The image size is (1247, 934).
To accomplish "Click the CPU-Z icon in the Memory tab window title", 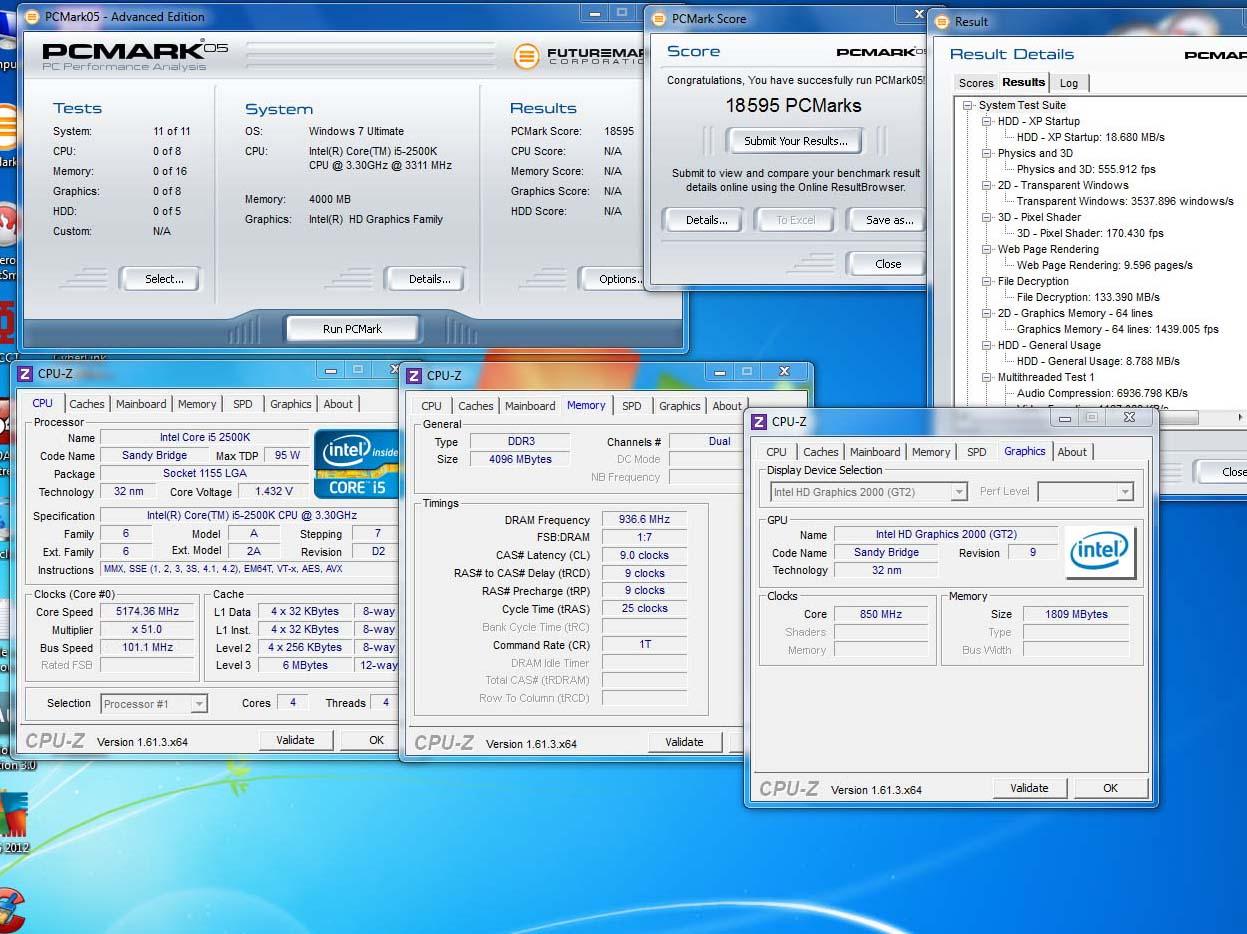I will [x=415, y=376].
